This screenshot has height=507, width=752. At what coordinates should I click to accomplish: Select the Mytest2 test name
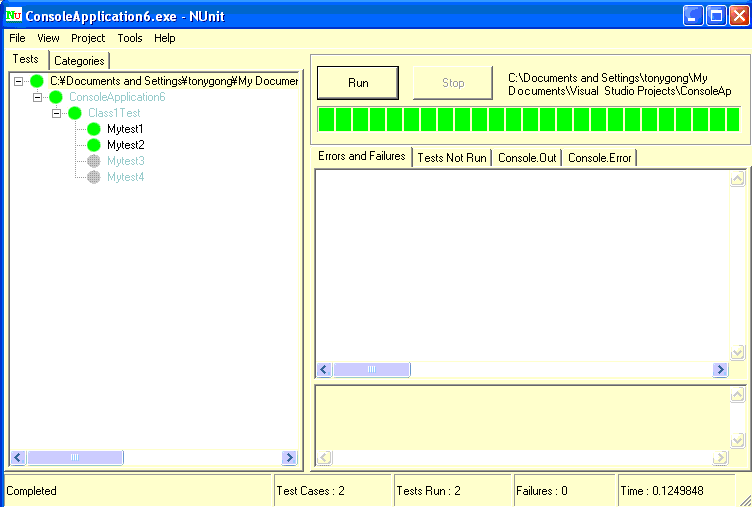click(x=126, y=145)
